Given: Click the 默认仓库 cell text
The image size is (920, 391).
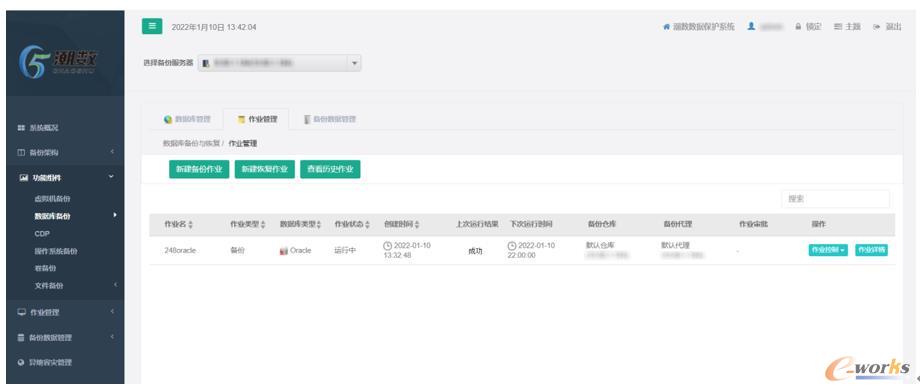Looking at the screenshot, I should 600,245.
